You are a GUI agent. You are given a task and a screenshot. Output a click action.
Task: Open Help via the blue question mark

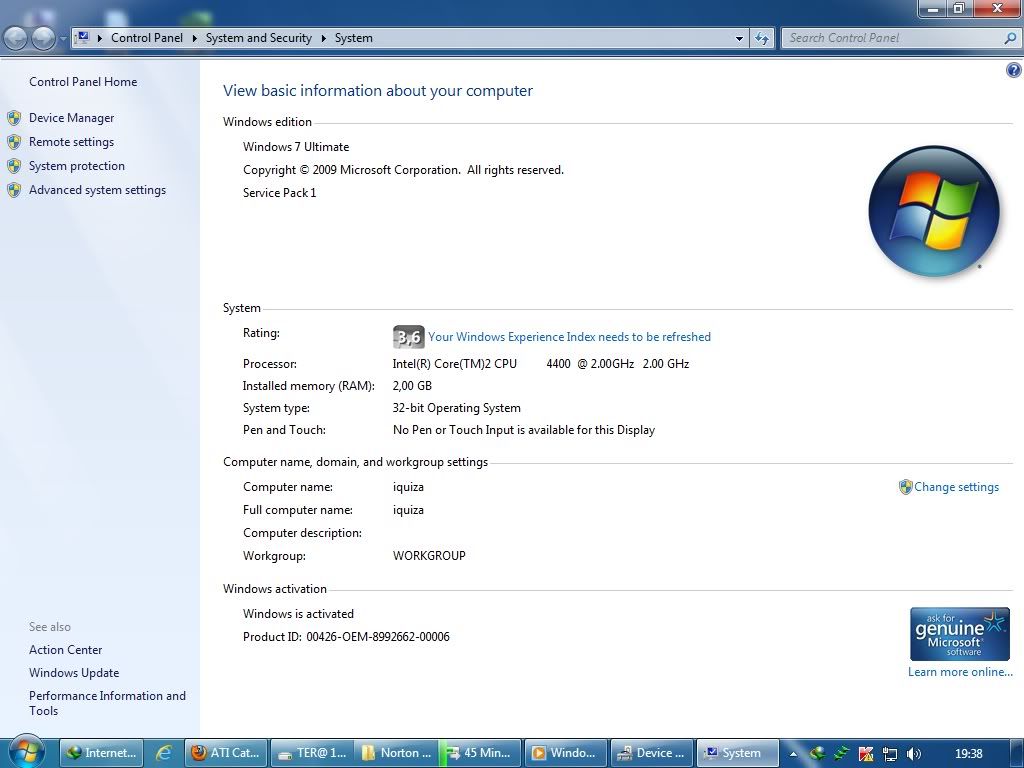[1014, 70]
